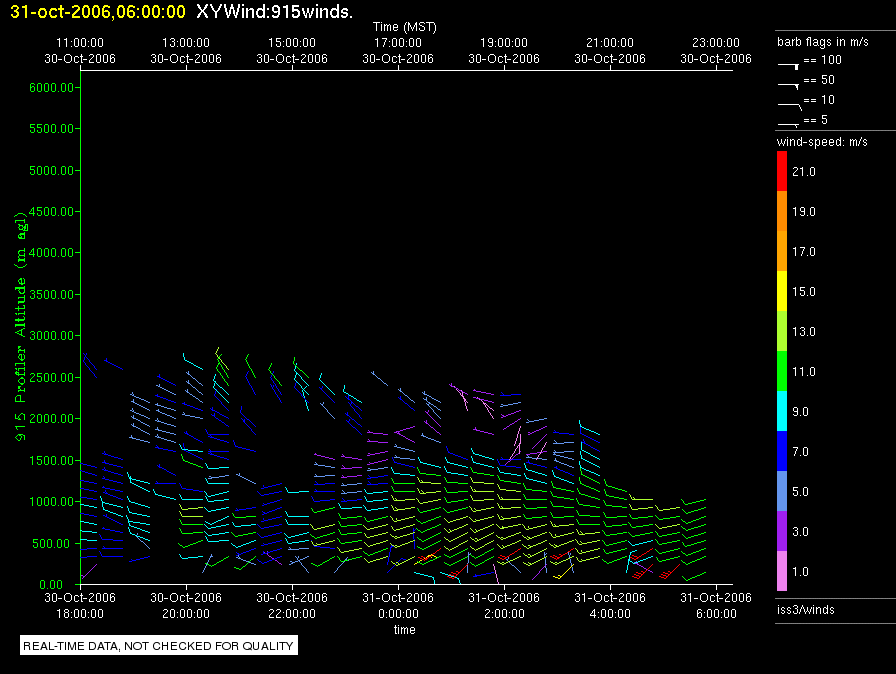
Task: Click the XYWind:915winds. plot title
Action: (x=273, y=12)
